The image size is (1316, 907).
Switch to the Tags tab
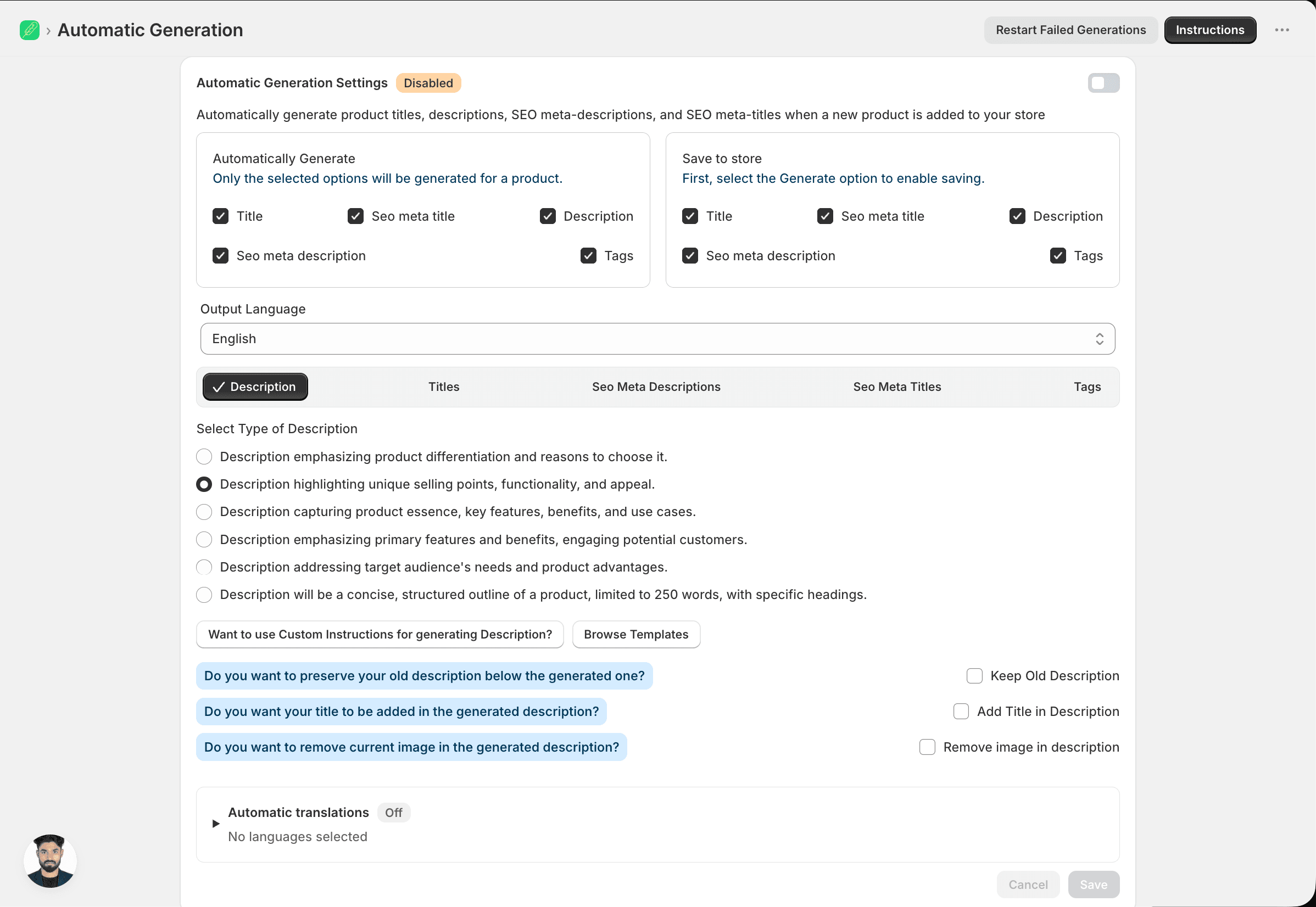point(1087,387)
